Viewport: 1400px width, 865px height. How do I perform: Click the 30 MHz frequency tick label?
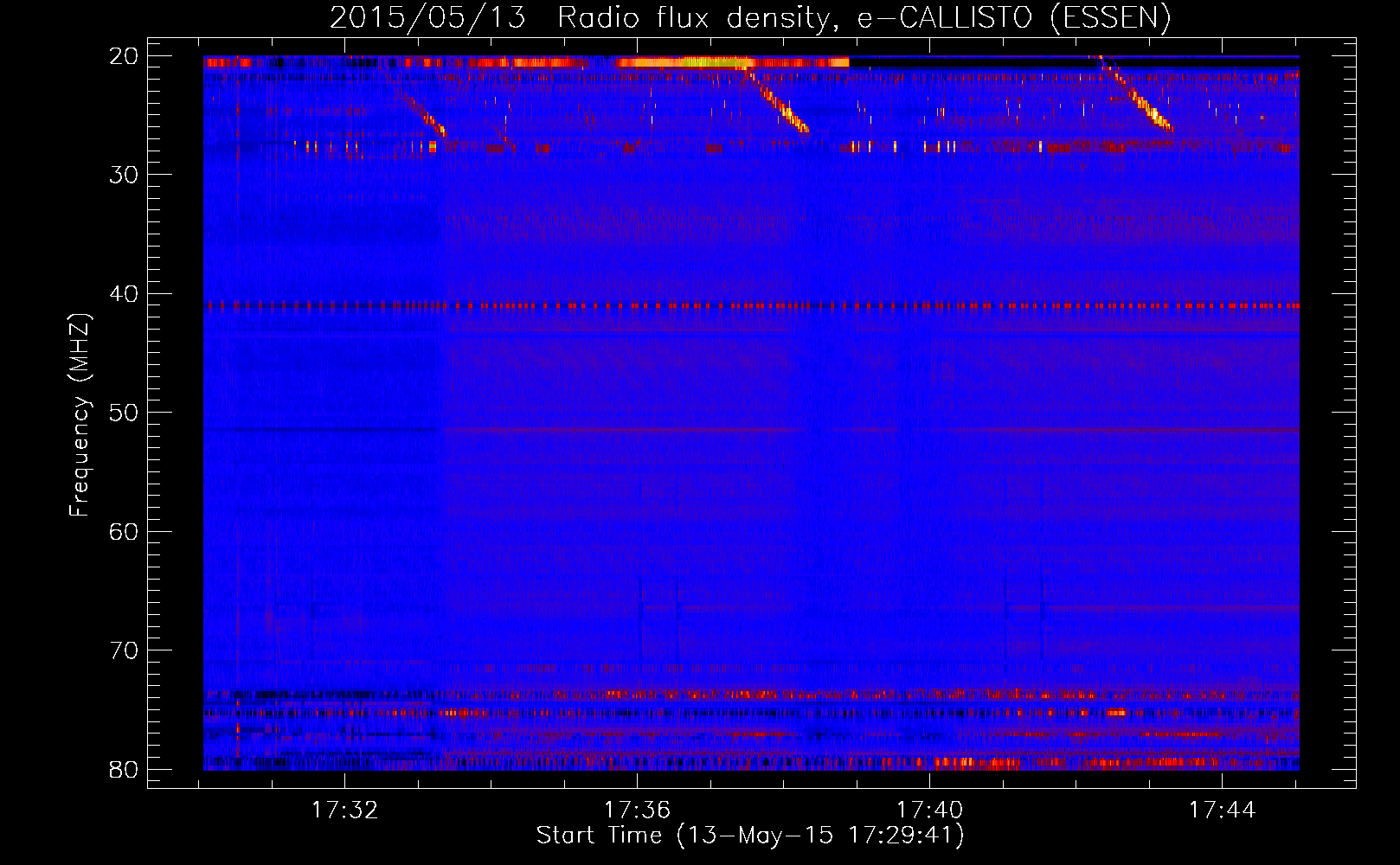pos(124,175)
